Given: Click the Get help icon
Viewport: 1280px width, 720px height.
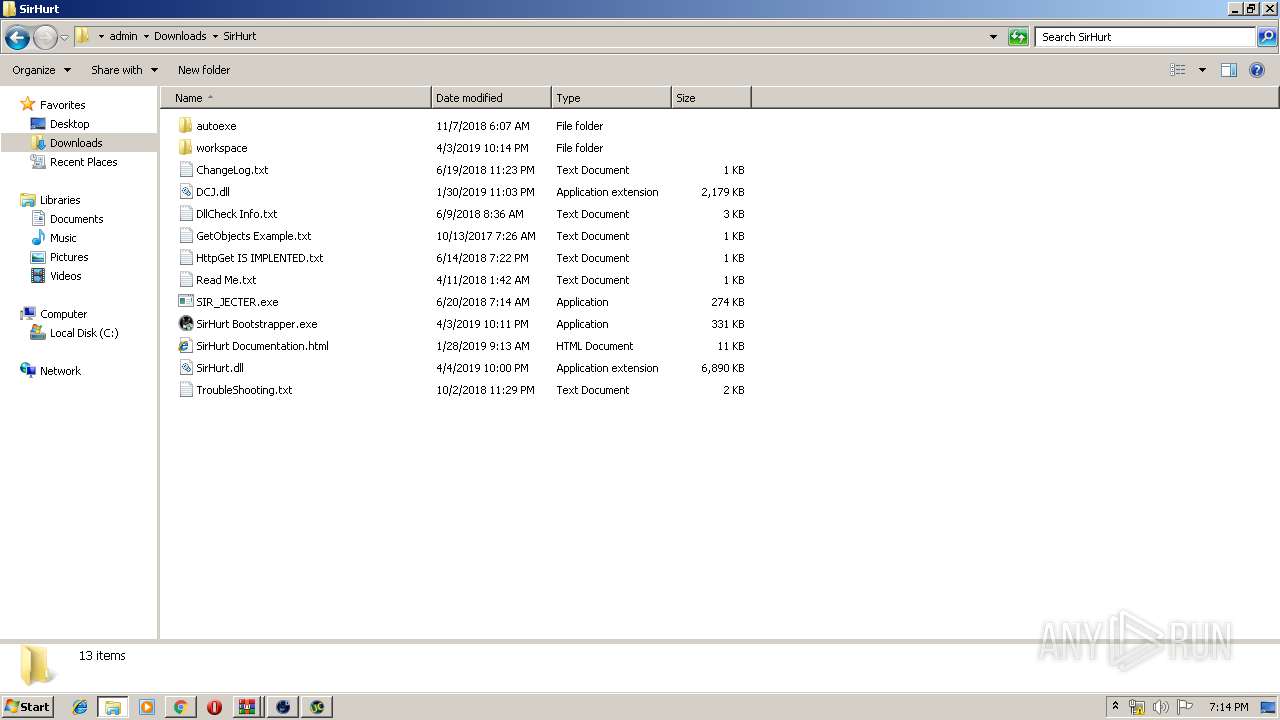Looking at the screenshot, I should point(1257,70).
